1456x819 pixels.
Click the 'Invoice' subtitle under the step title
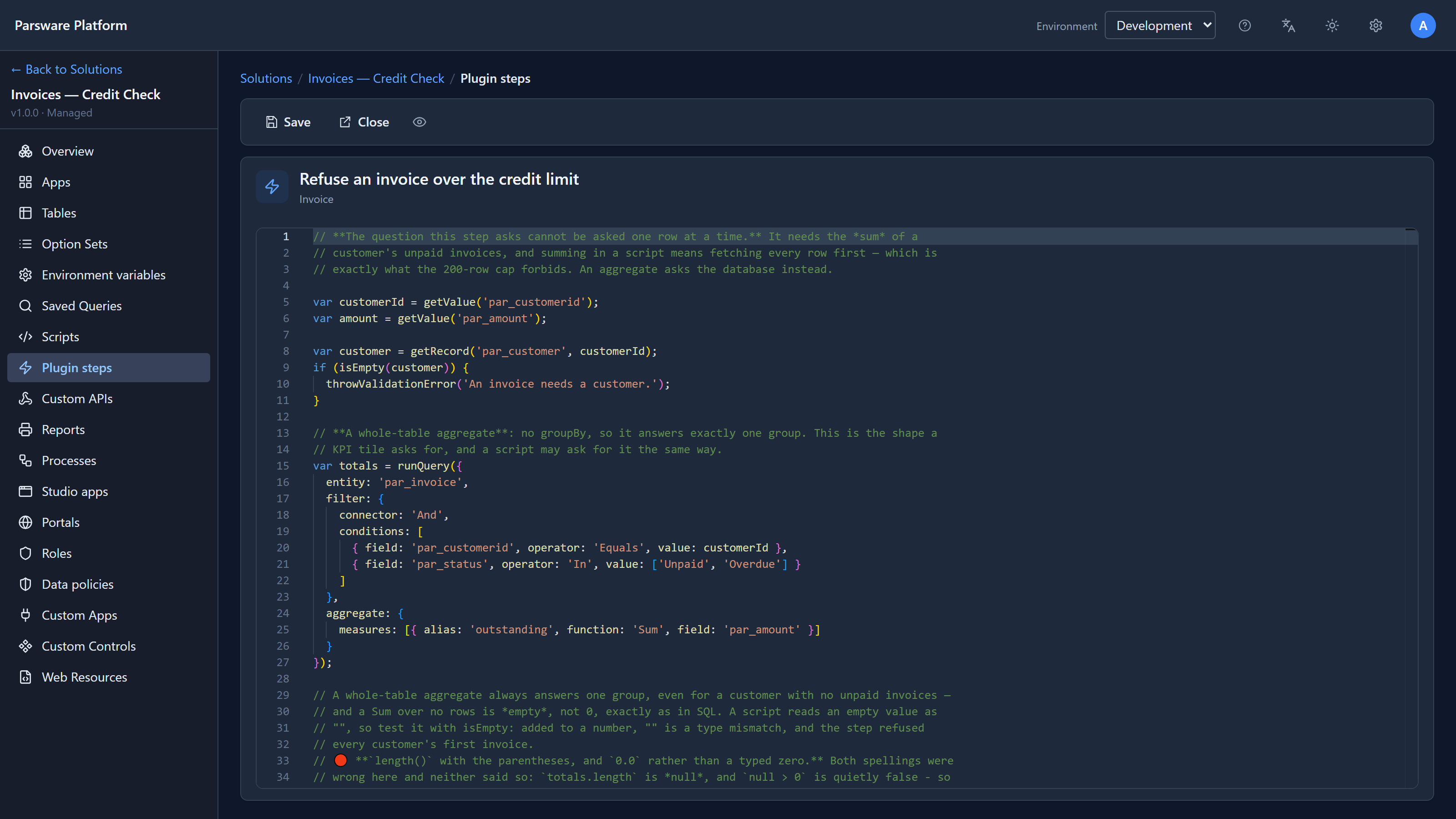click(316, 200)
